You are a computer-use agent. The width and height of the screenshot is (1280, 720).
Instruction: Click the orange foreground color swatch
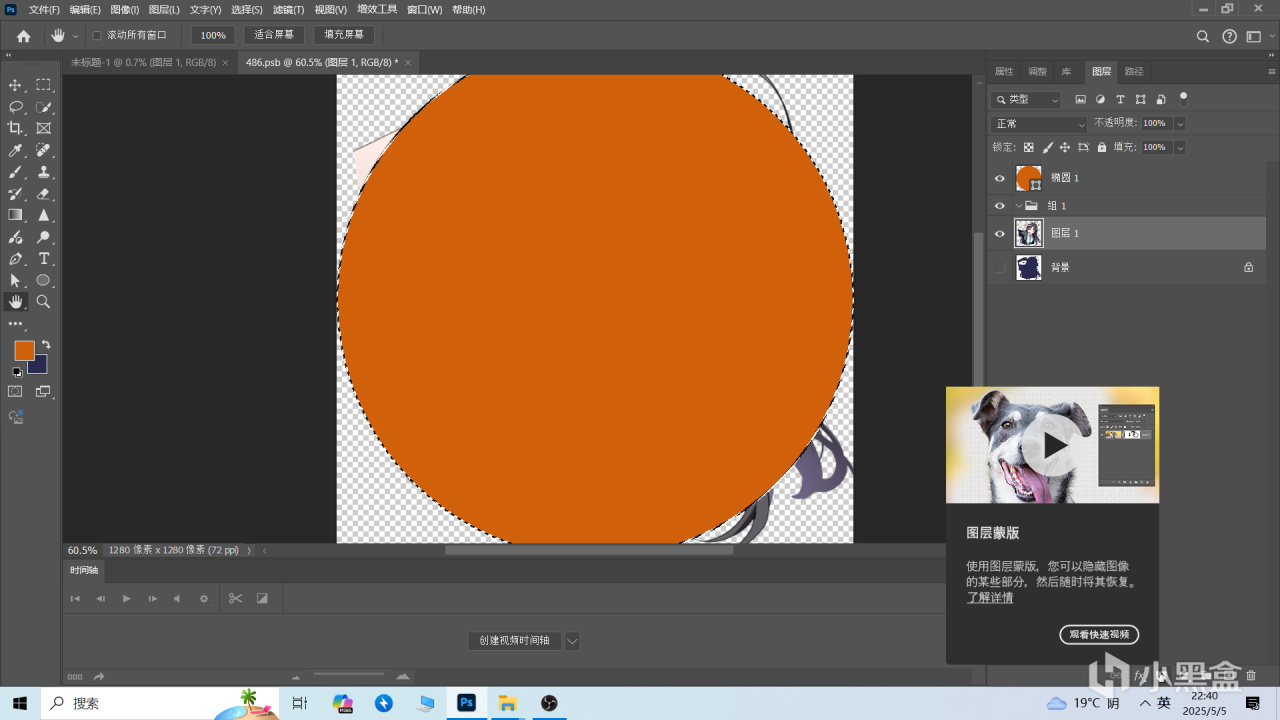24,350
